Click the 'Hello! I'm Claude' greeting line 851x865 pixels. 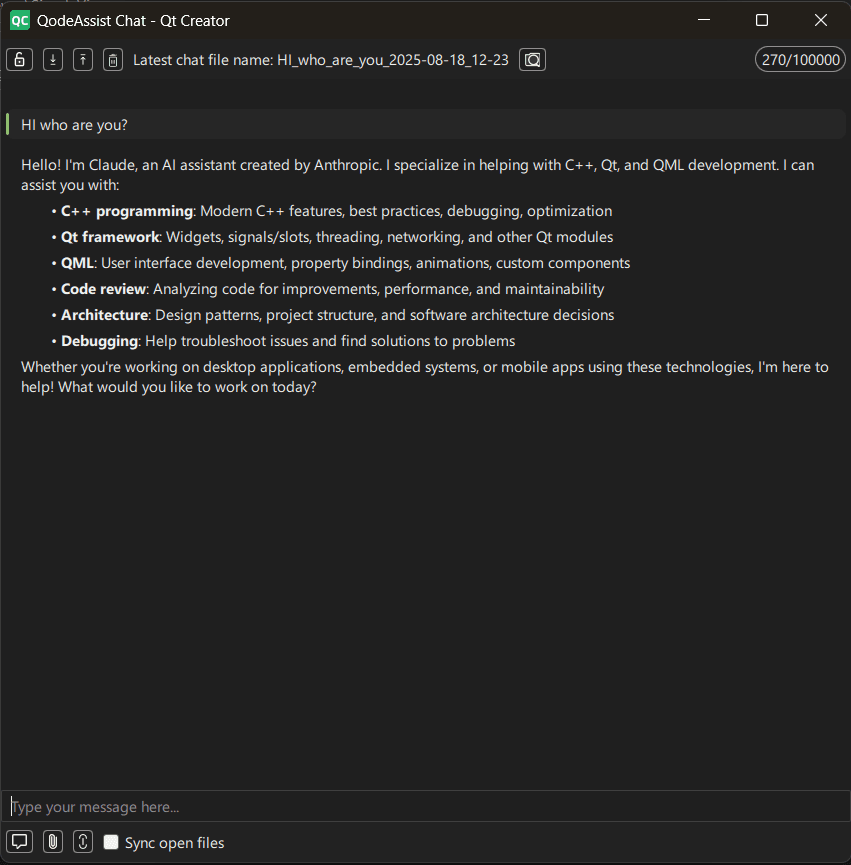418,165
